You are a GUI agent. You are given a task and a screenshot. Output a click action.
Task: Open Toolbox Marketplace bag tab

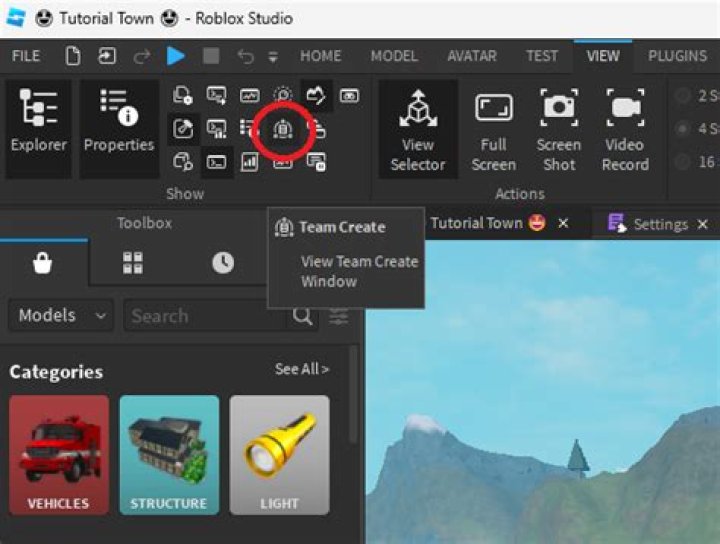pyautogui.click(x=44, y=263)
